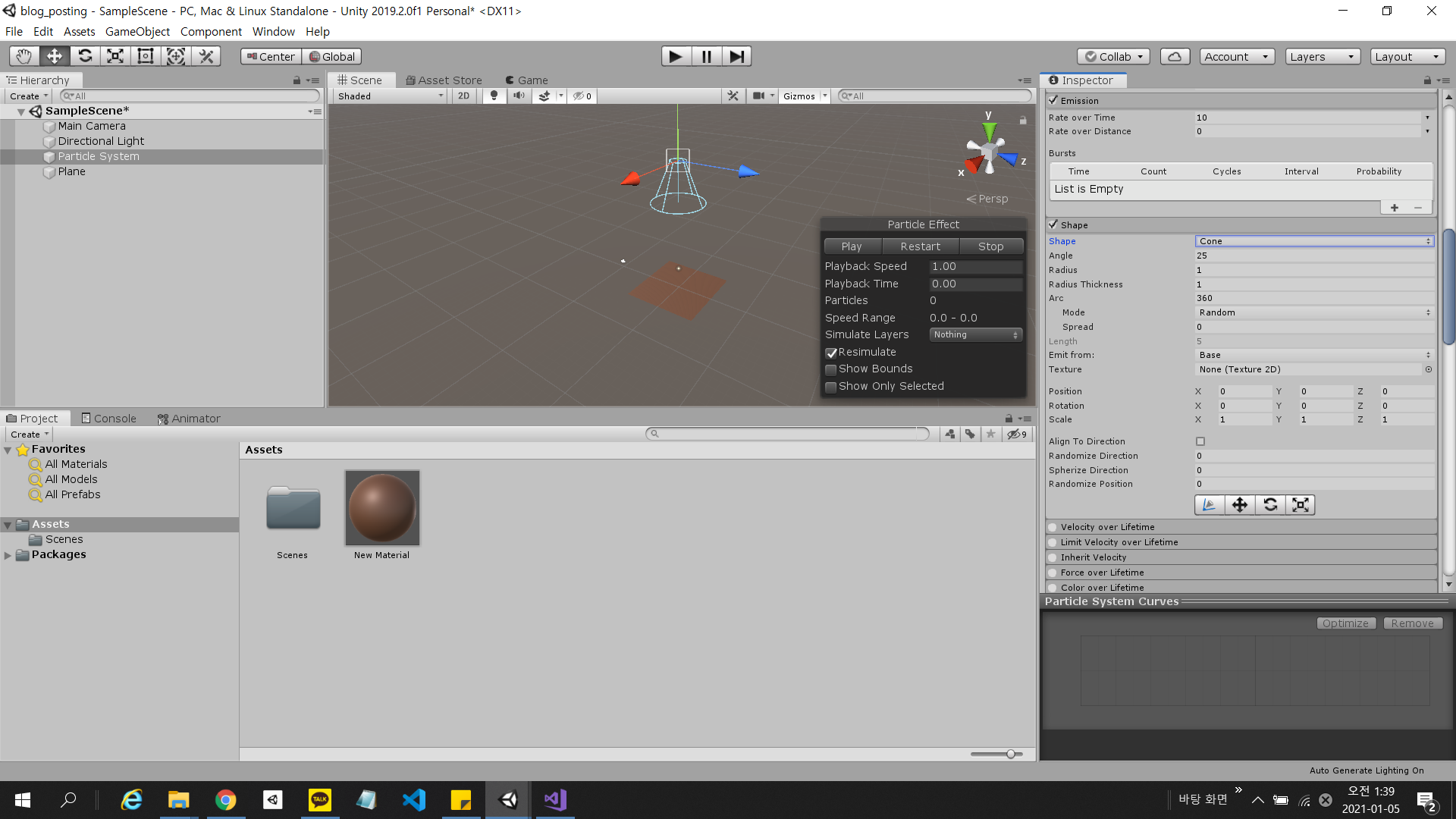Click the asset thumbnail size slider
The width and height of the screenshot is (1456, 819).
(1010, 754)
